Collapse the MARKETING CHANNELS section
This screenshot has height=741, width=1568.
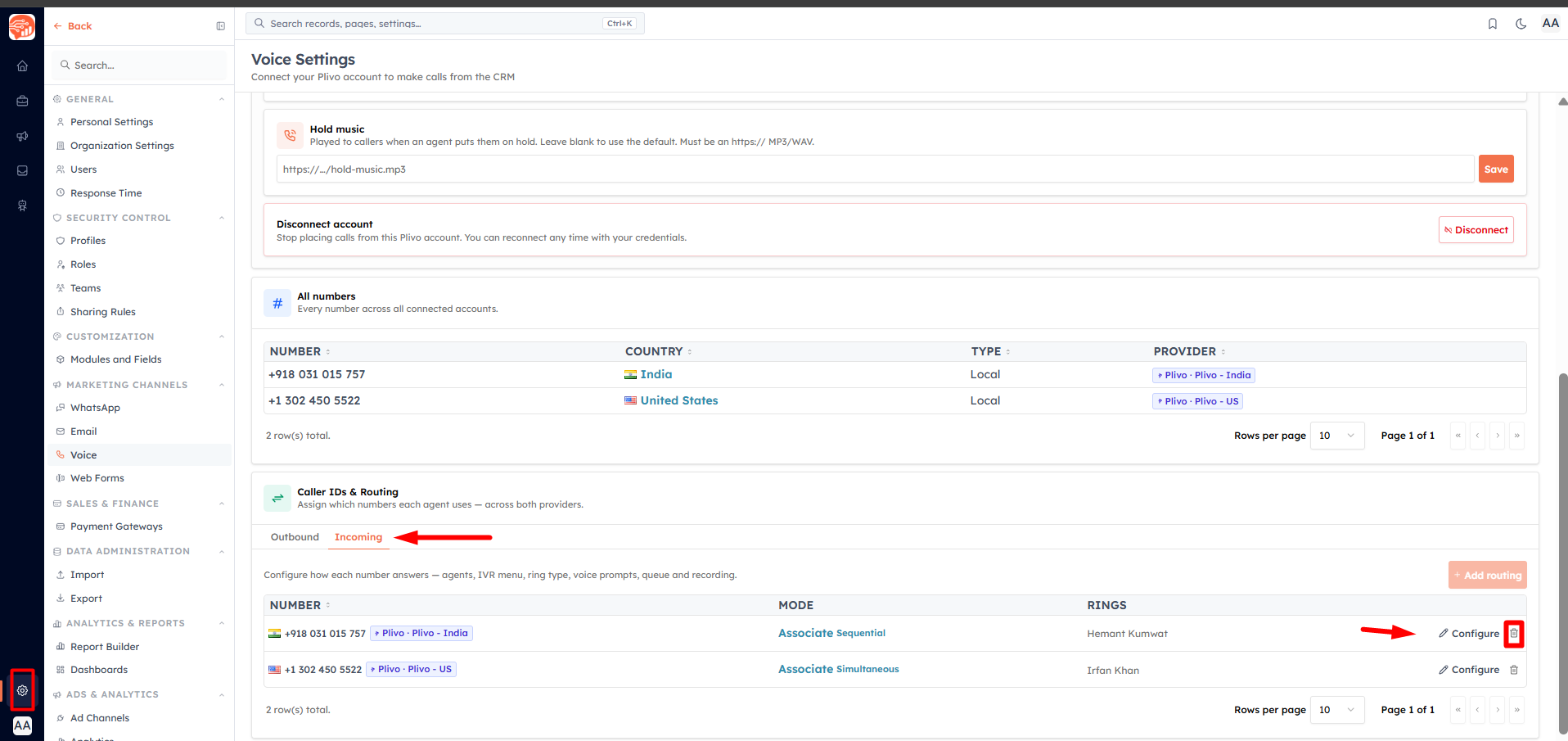[222, 385]
